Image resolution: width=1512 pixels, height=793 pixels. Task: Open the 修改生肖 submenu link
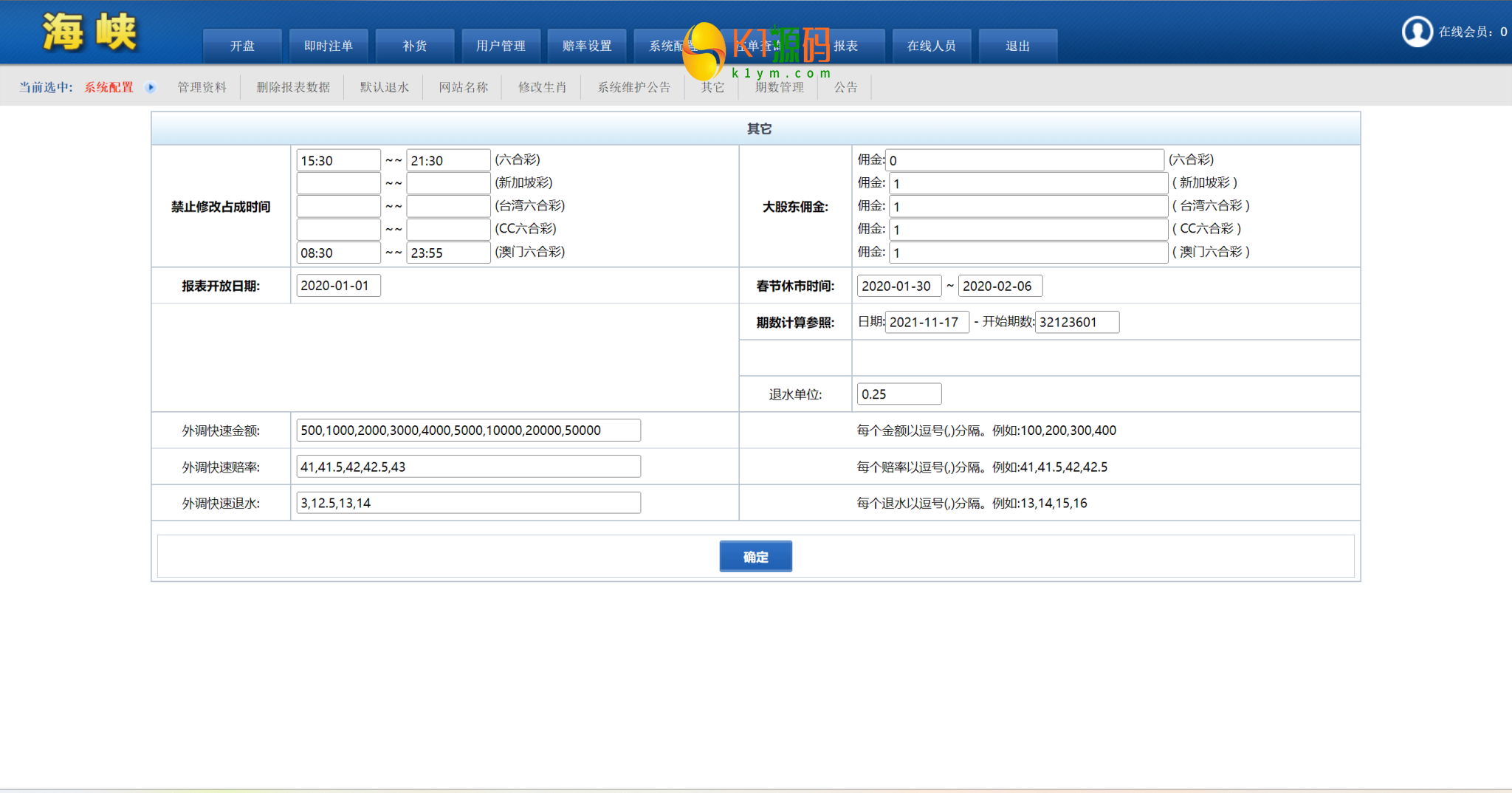[542, 87]
